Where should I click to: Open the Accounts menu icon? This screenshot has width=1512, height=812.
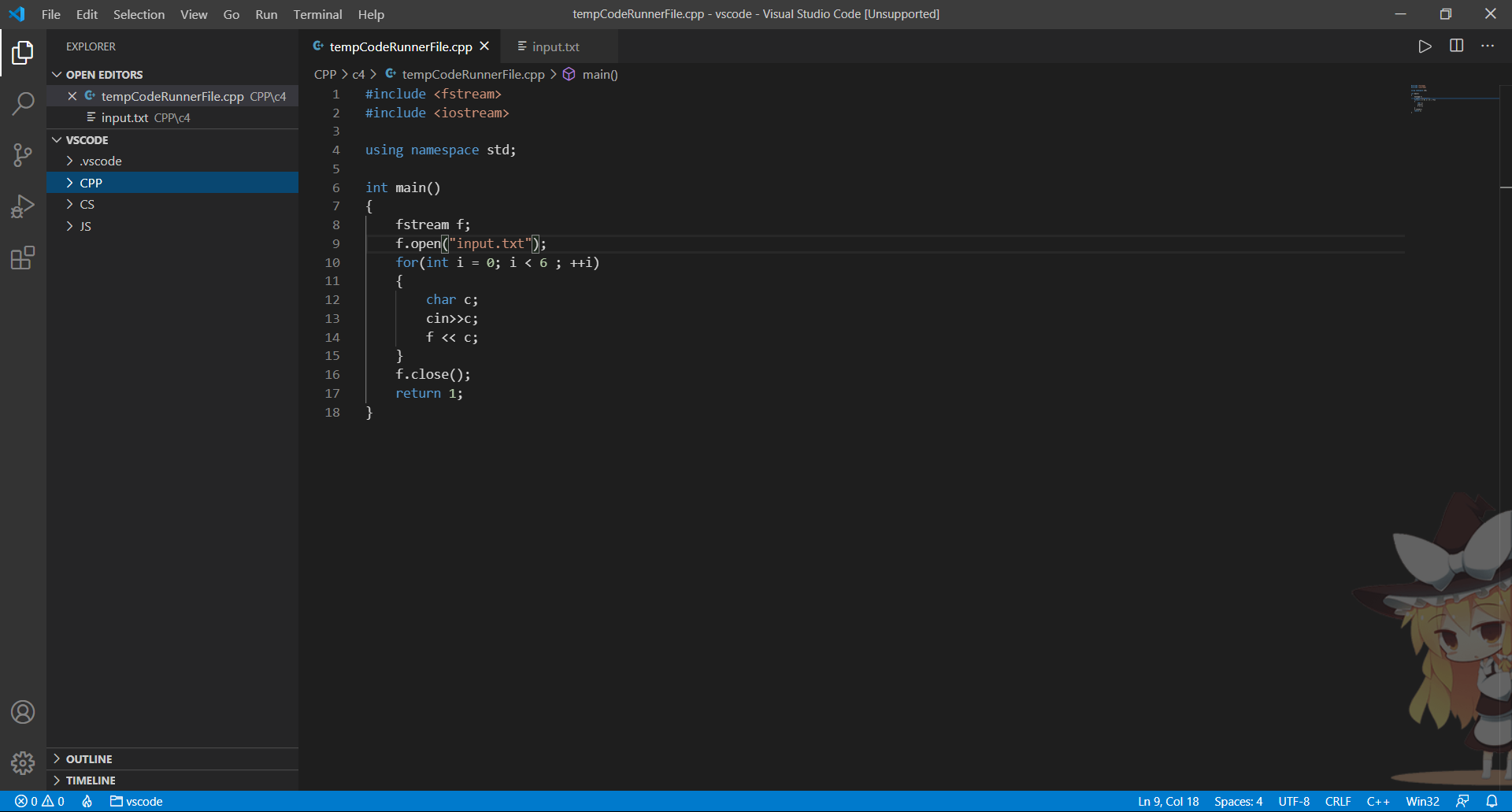coord(23,712)
